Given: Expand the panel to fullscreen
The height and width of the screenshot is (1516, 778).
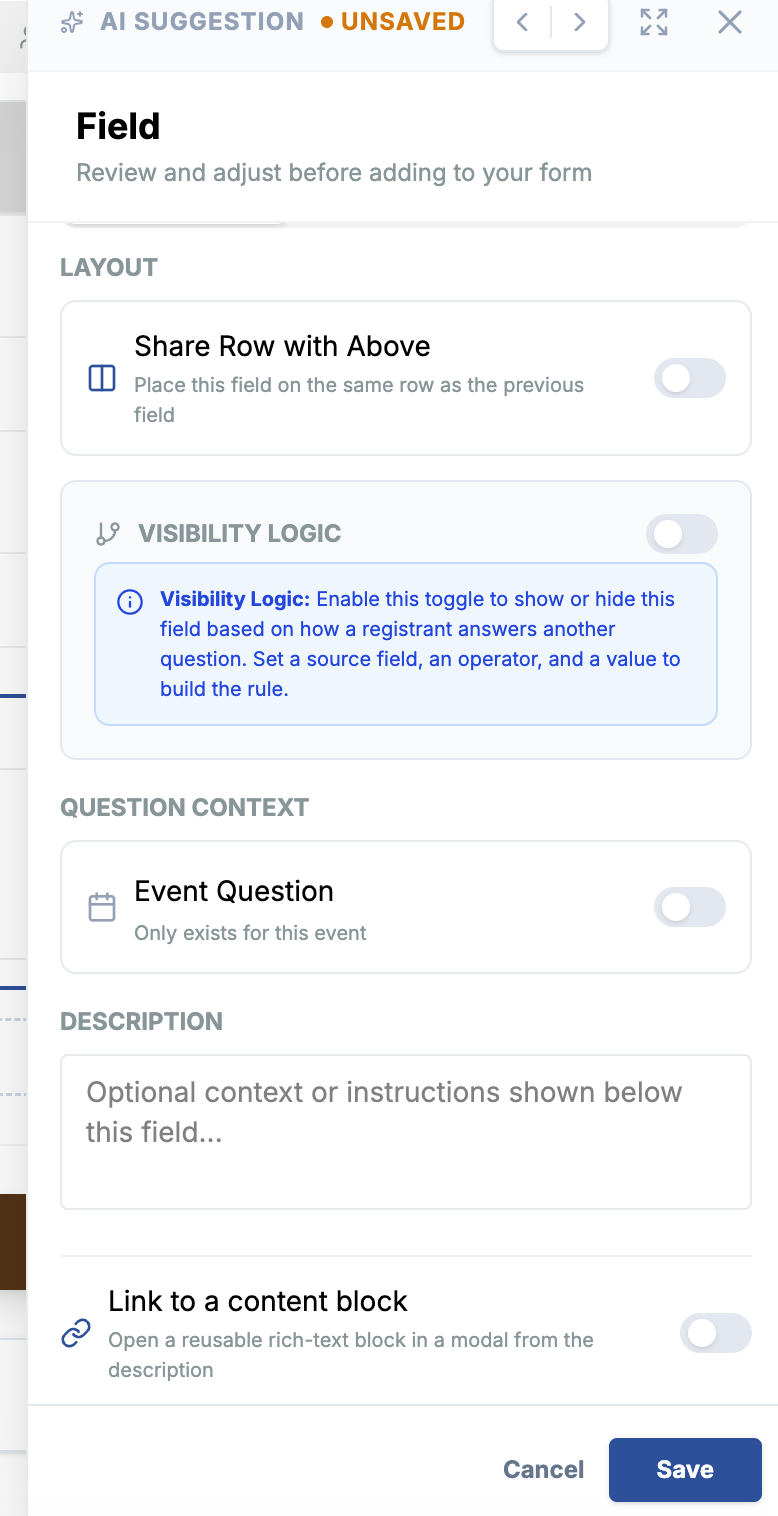Looking at the screenshot, I should coord(654,22).
